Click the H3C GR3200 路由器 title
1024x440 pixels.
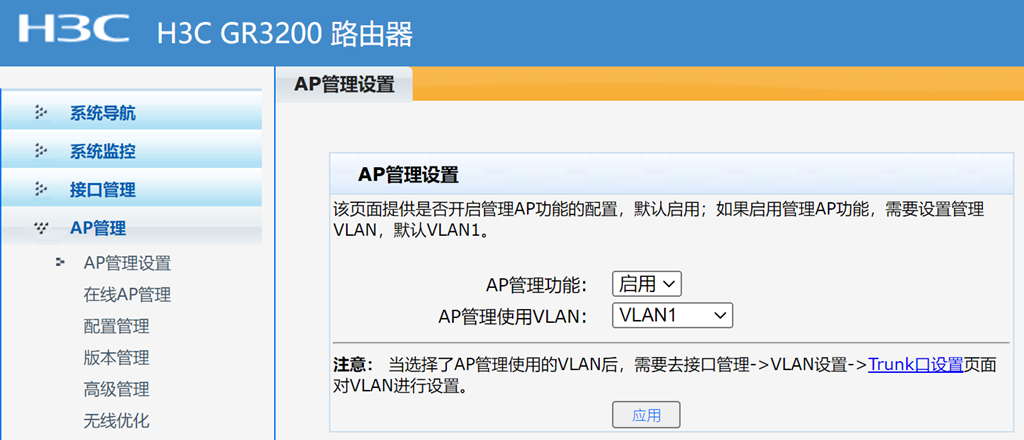[x=285, y=35]
